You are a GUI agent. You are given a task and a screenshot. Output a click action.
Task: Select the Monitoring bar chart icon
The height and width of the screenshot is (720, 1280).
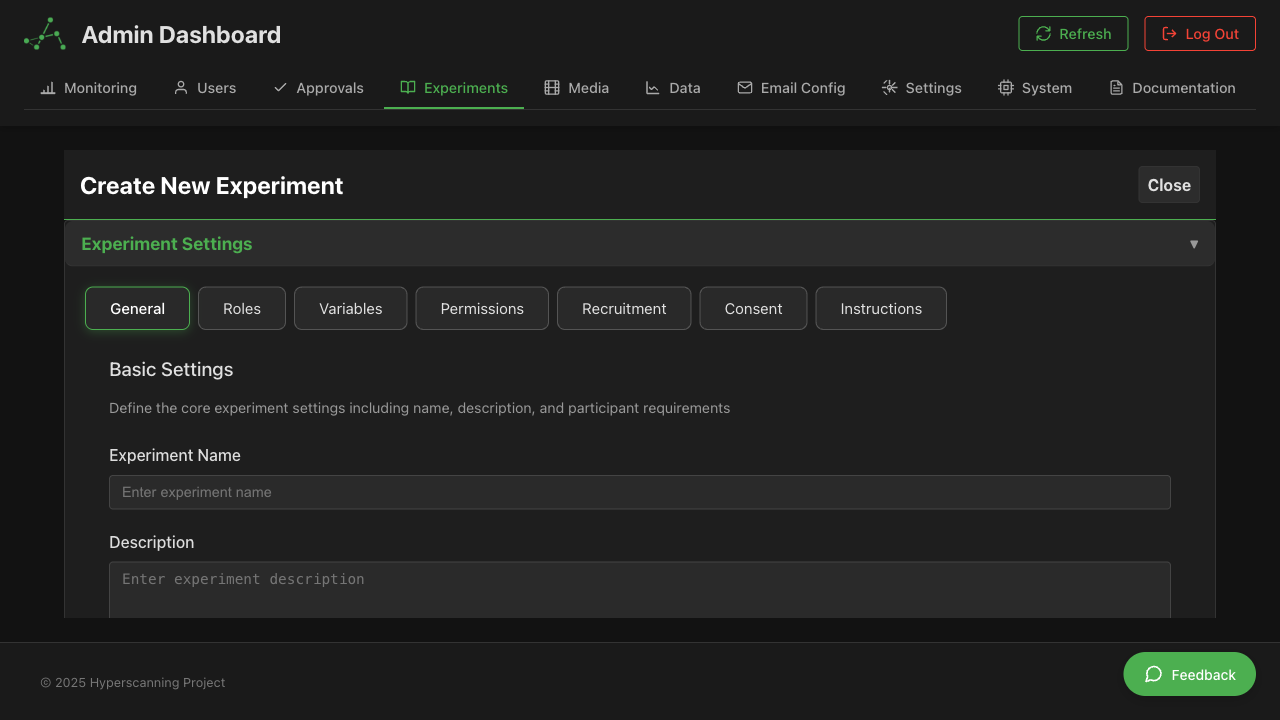click(x=47, y=88)
